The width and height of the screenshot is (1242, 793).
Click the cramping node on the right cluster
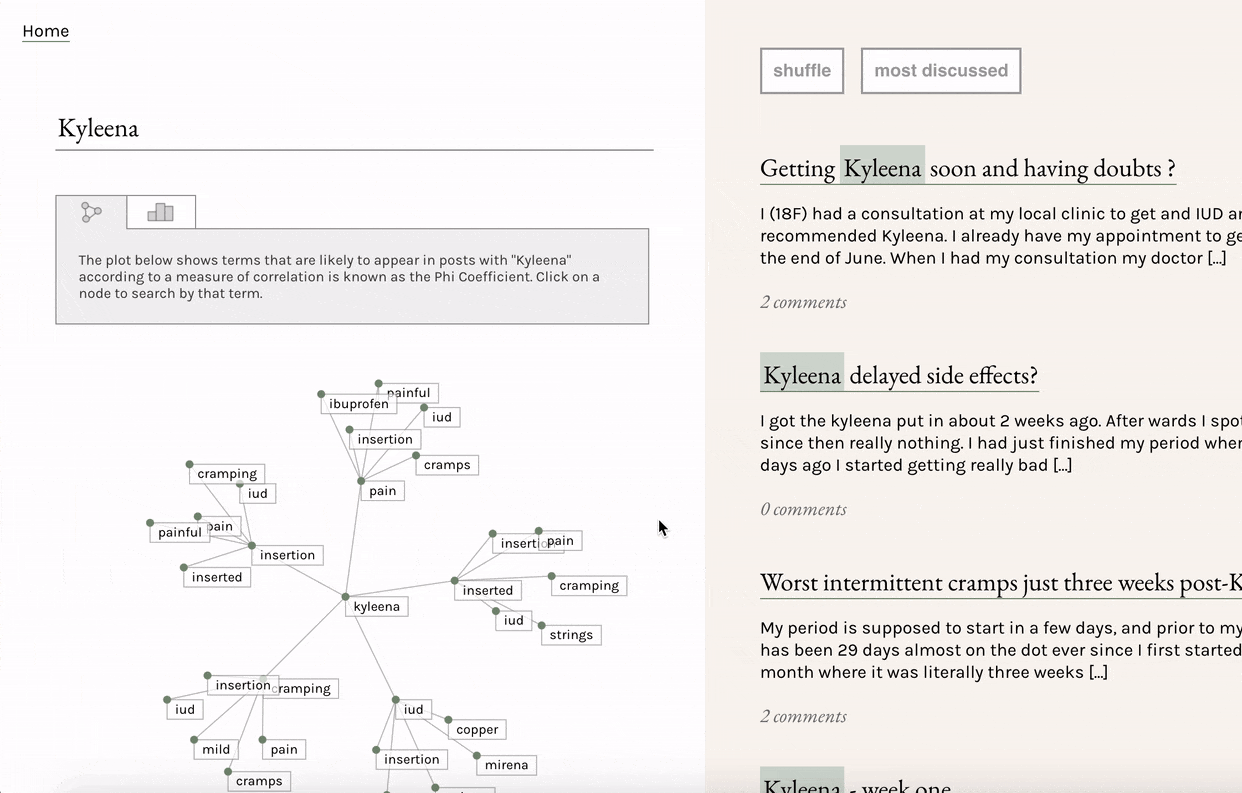click(589, 586)
